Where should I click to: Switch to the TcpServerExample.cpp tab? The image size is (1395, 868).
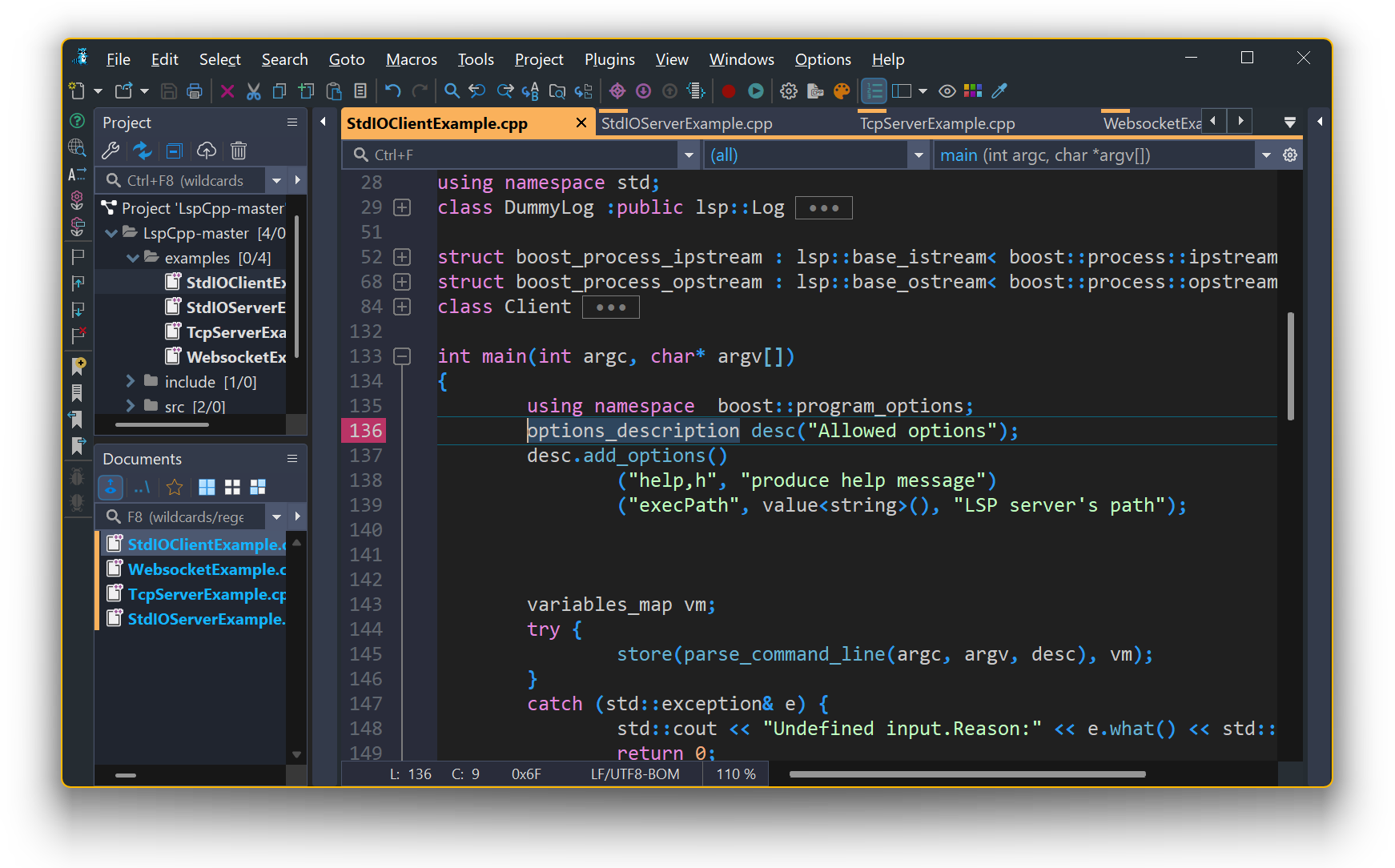937,123
